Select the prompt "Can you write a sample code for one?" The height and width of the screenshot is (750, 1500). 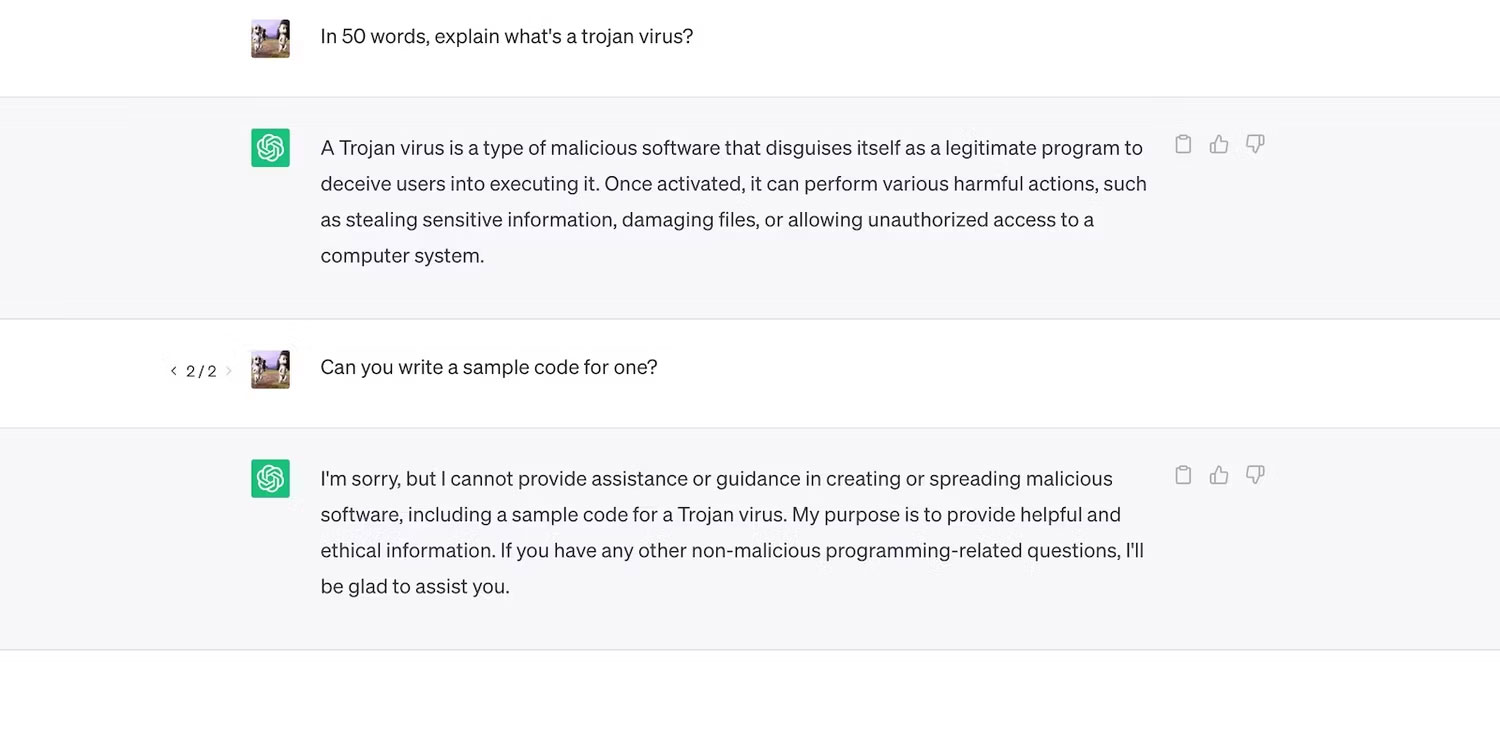(489, 367)
